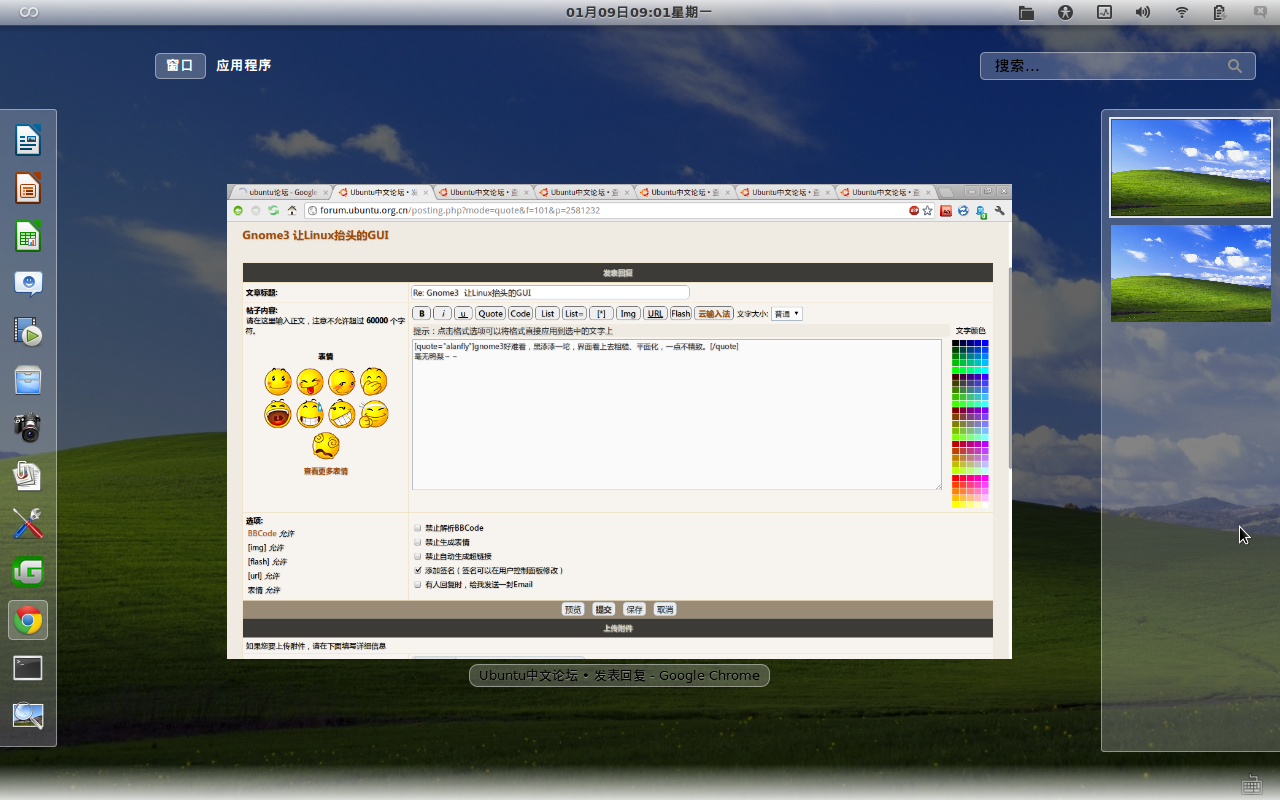
Task: Click the system monitor top bar icon
Action: [x=1104, y=12]
